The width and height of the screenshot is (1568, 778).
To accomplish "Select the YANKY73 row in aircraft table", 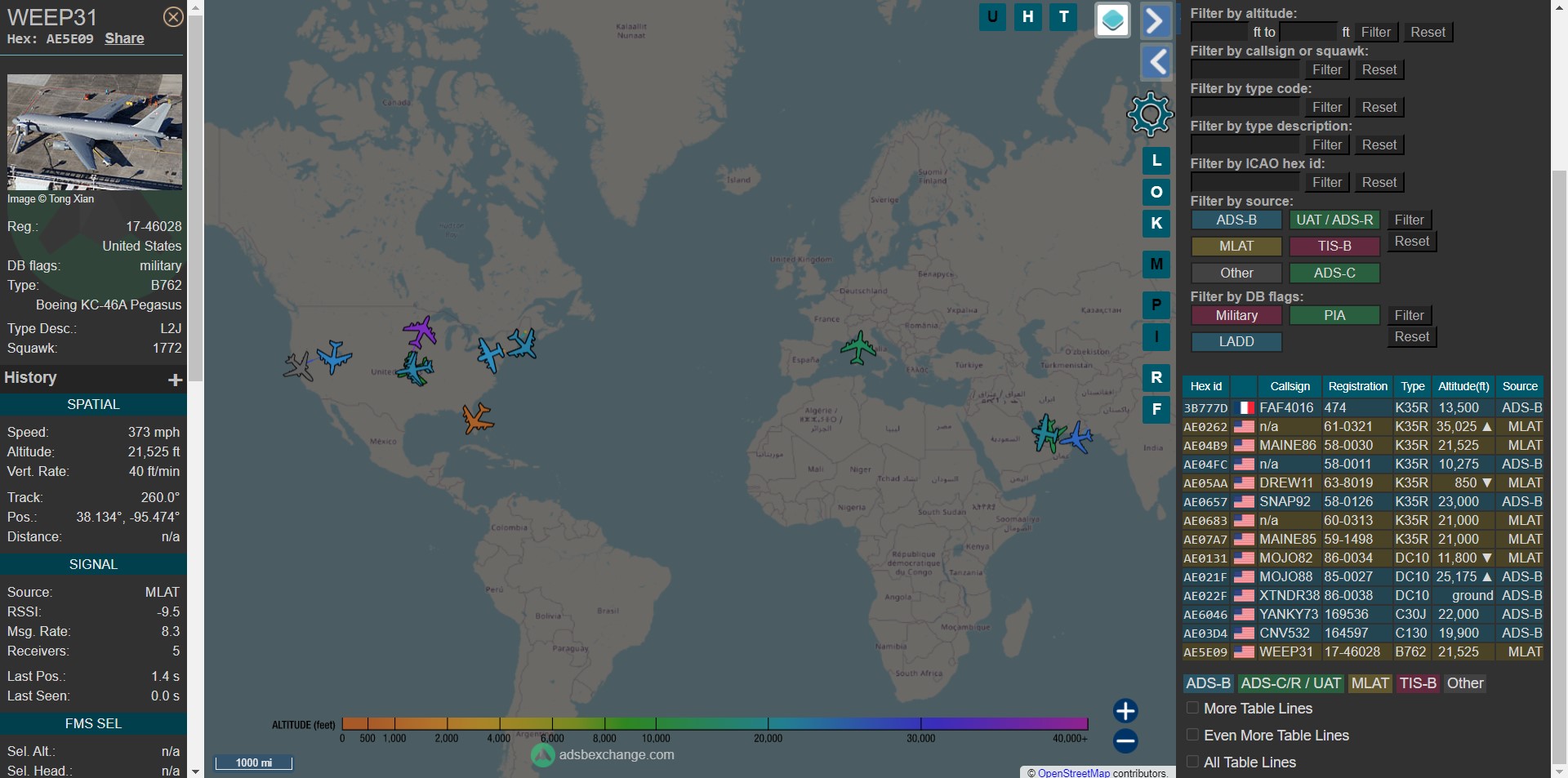I will (1362, 614).
